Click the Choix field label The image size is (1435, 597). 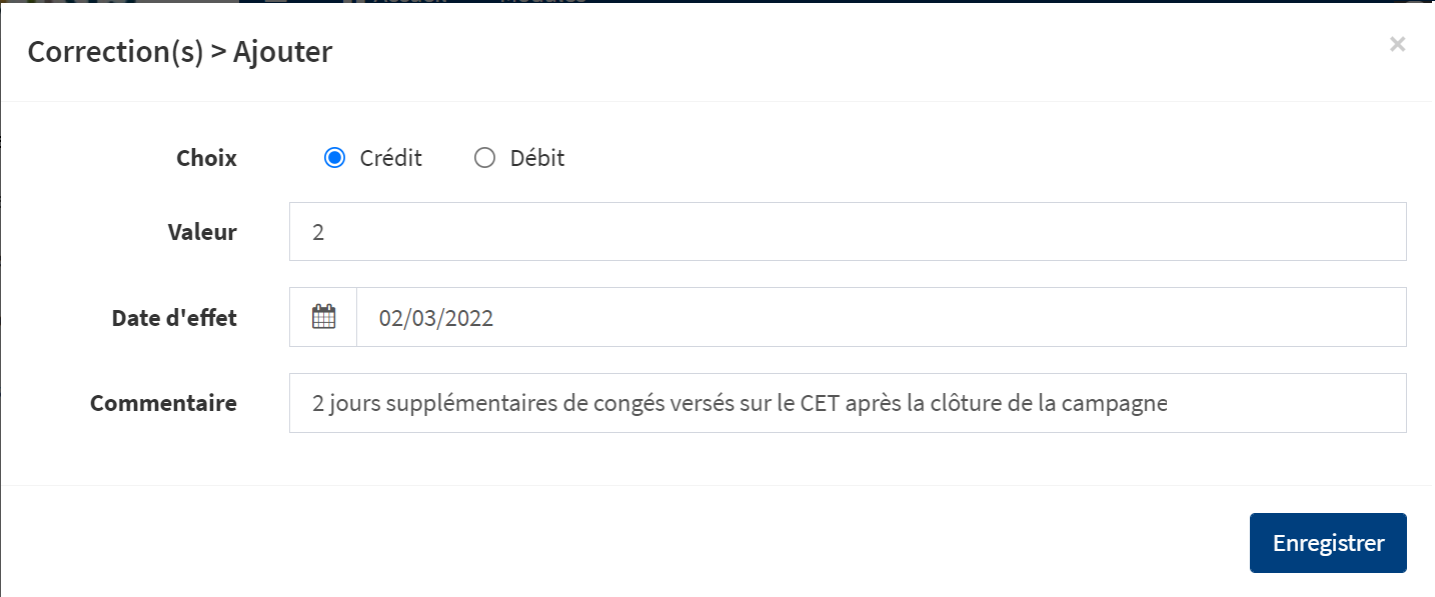pos(207,158)
